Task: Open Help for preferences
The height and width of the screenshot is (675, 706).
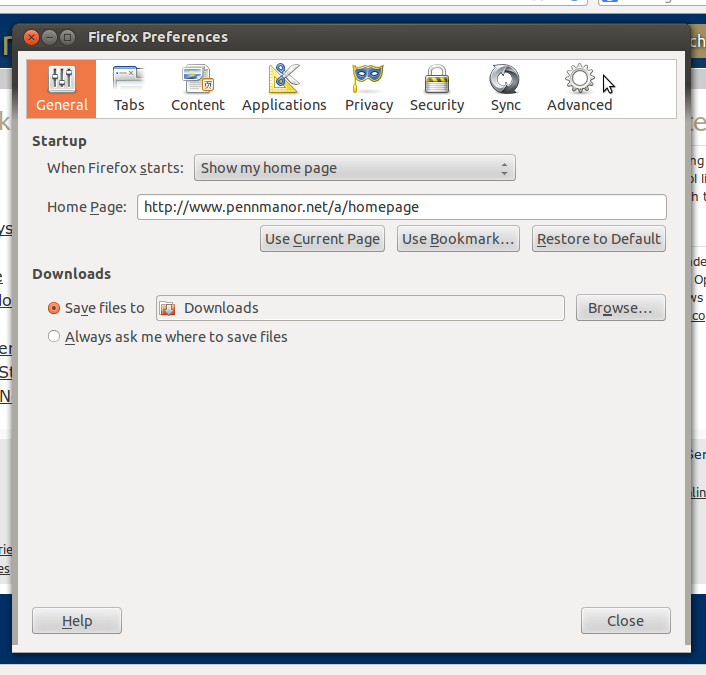Action: click(x=77, y=621)
